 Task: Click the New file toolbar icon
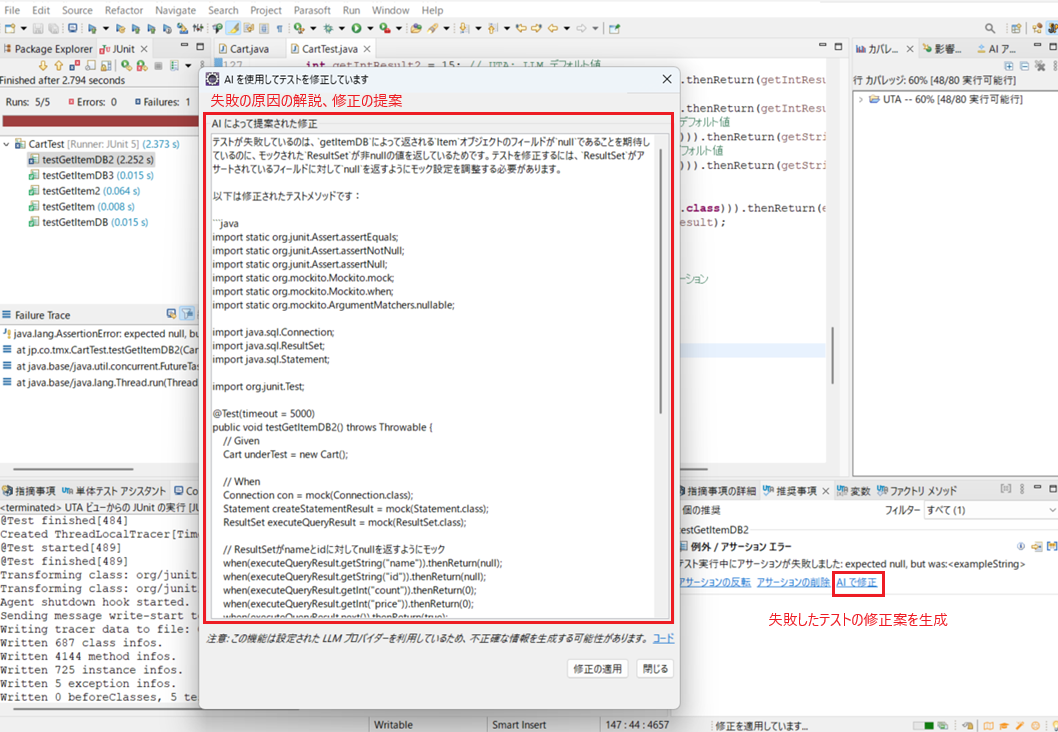(9, 28)
